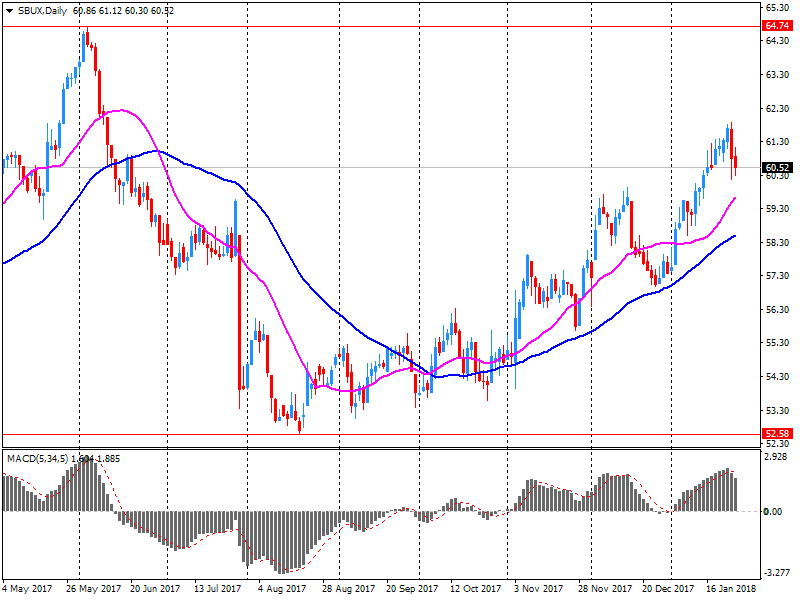Viewport: 800px width, 600px height.
Task: Select the 4 Aug 2017 date marker
Action: 283,589
